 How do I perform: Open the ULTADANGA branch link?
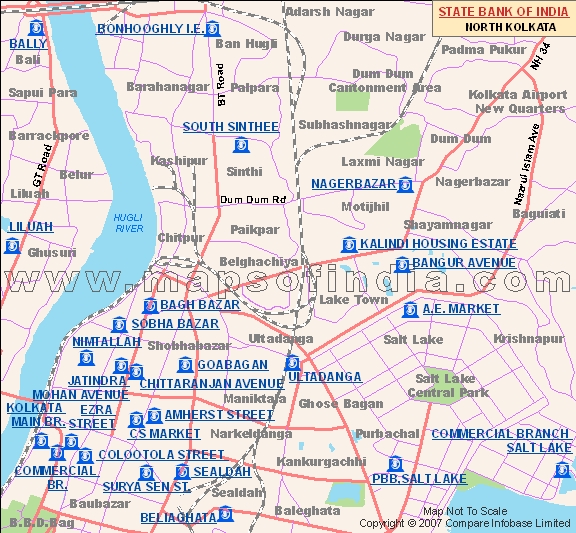click(x=325, y=377)
